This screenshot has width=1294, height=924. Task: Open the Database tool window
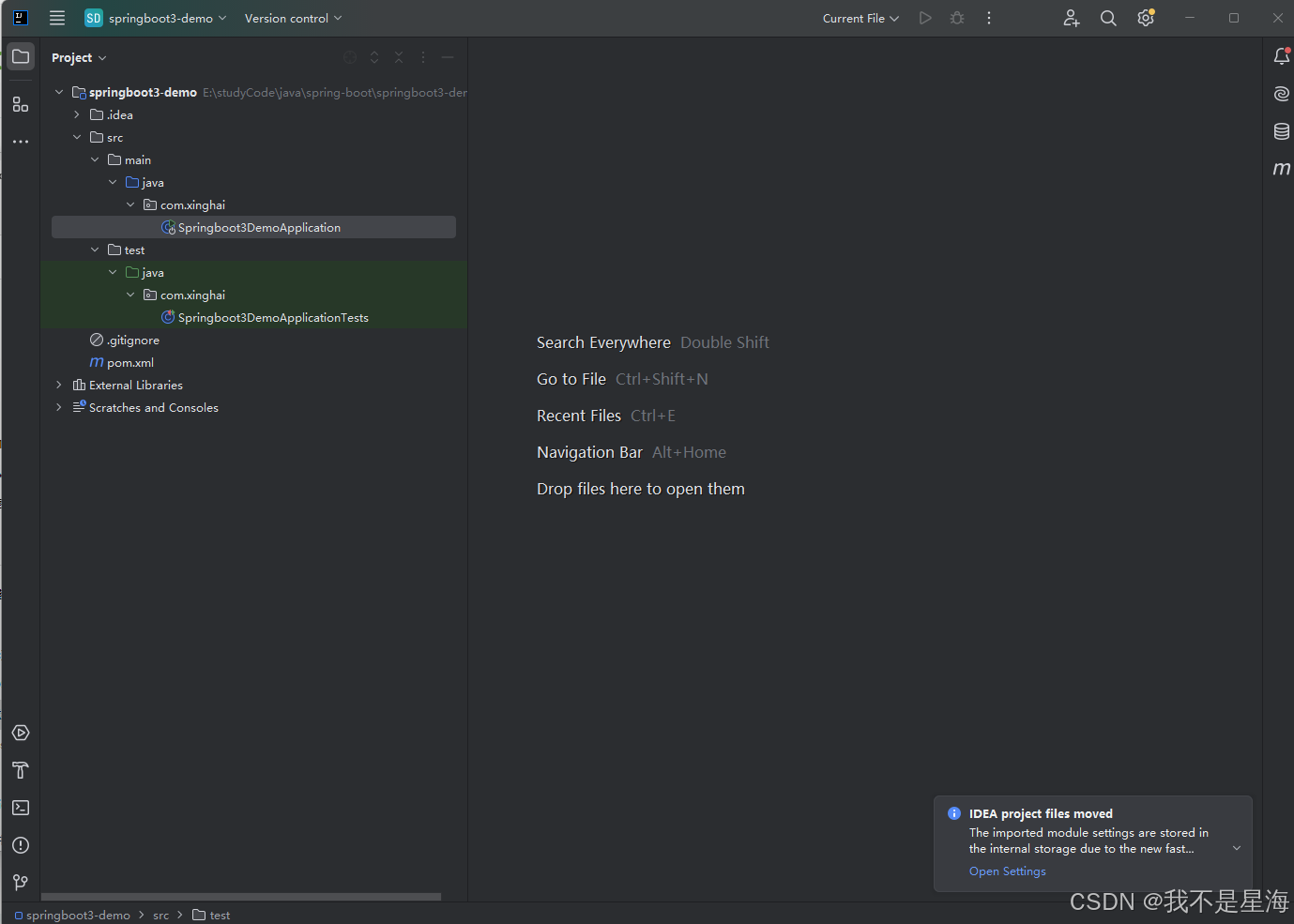[x=1281, y=131]
